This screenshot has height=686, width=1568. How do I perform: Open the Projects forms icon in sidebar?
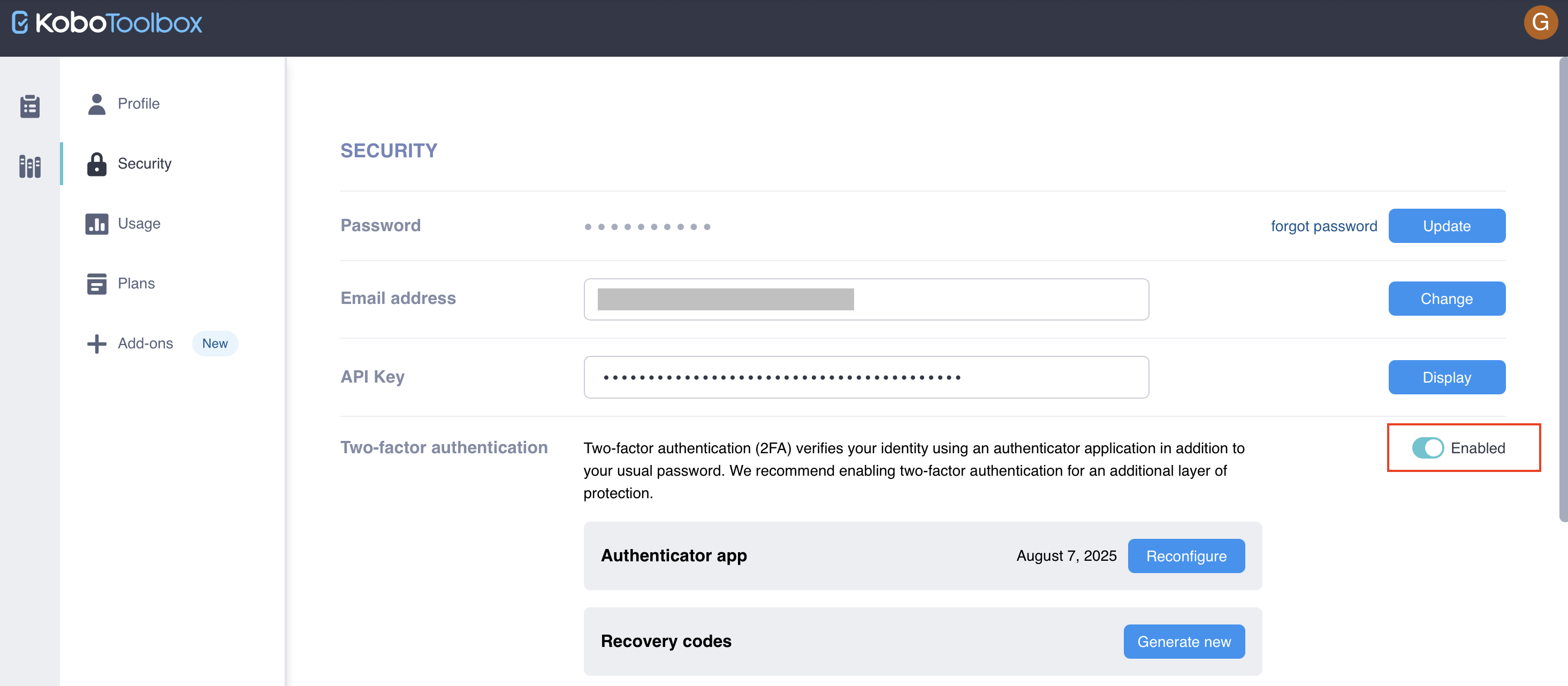(30, 106)
